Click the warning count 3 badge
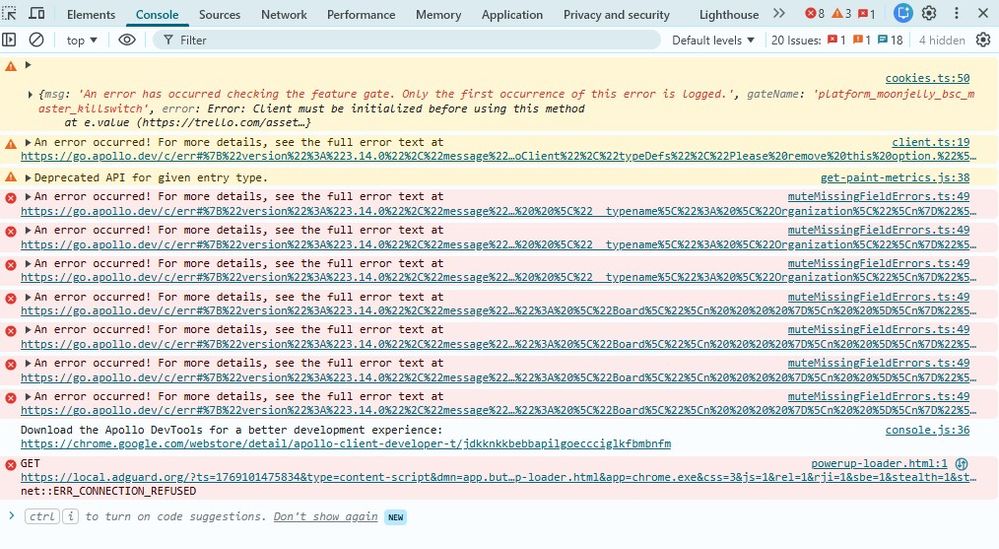The height and width of the screenshot is (549, 999). [841, 13]
